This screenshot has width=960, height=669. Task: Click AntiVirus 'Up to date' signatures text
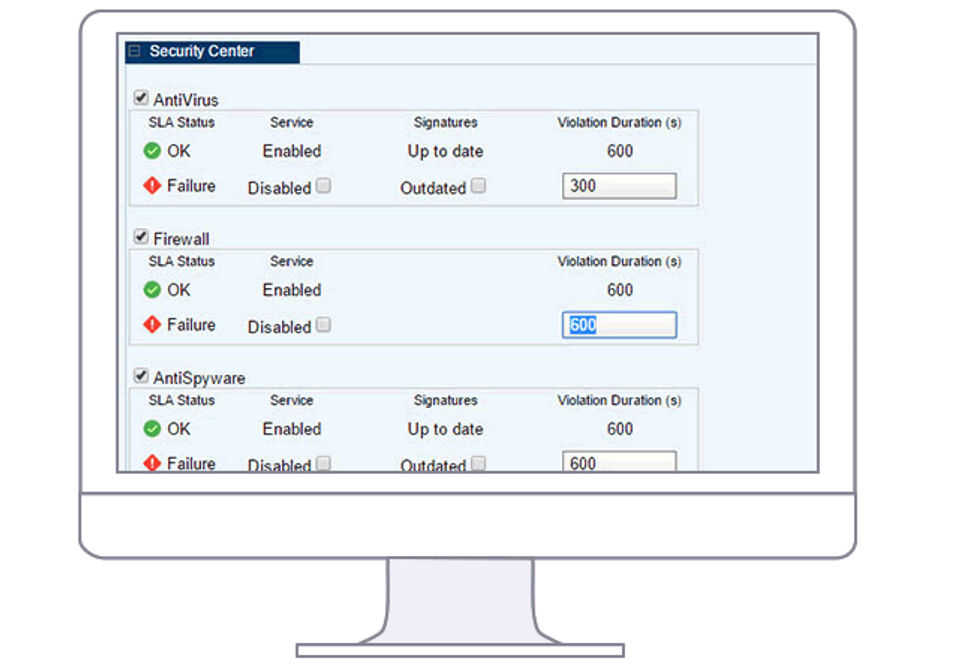(445, 151)
